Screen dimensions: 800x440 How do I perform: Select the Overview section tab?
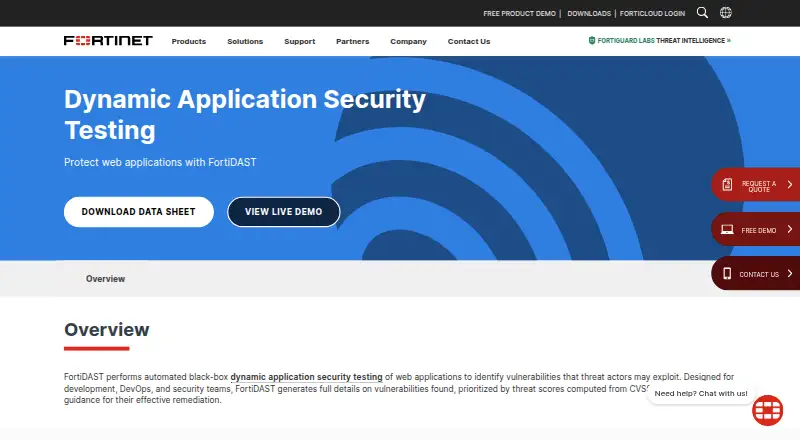tap(105, 279)
